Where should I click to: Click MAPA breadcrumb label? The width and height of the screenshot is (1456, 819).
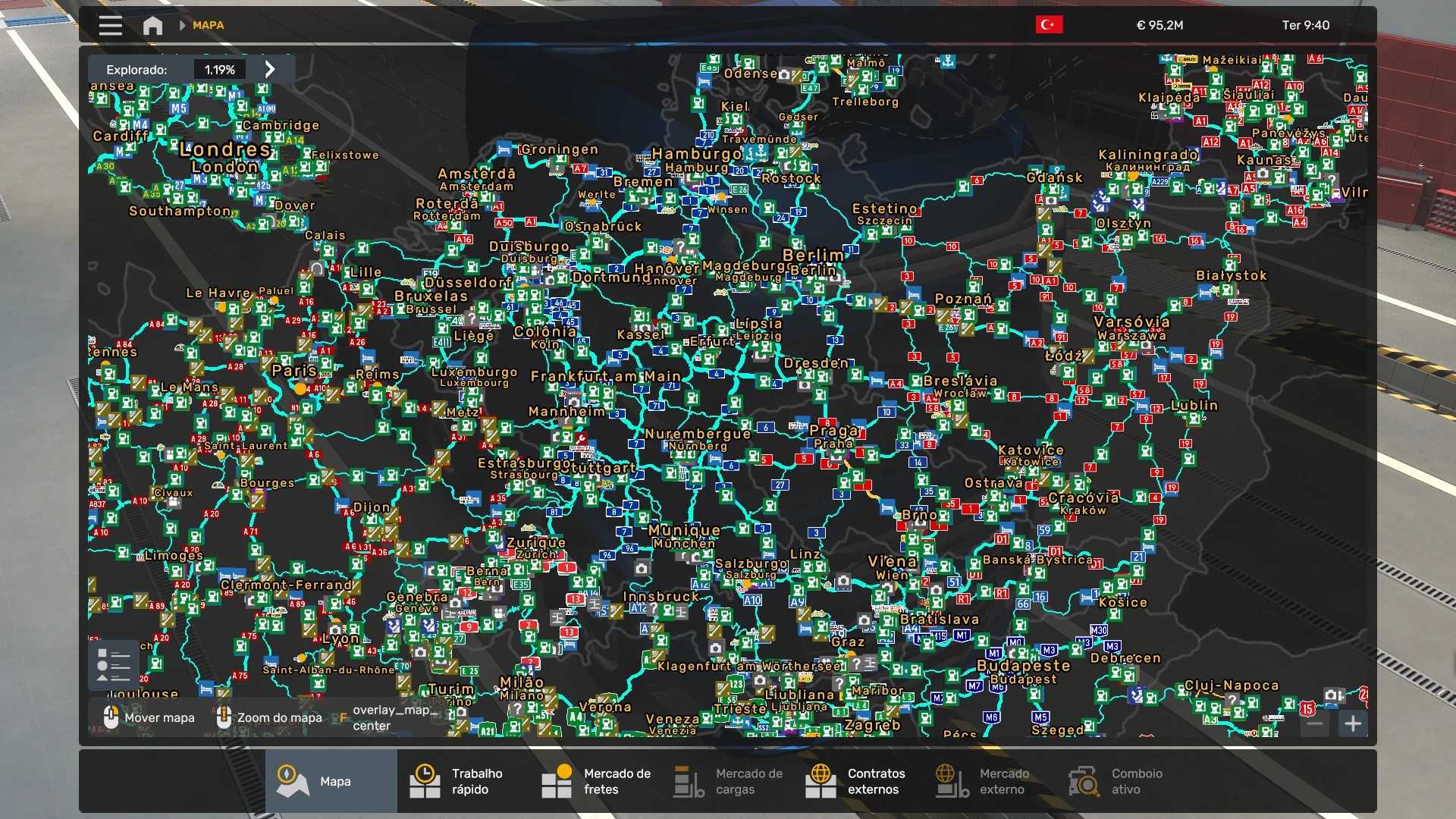[x=208, y=25]
